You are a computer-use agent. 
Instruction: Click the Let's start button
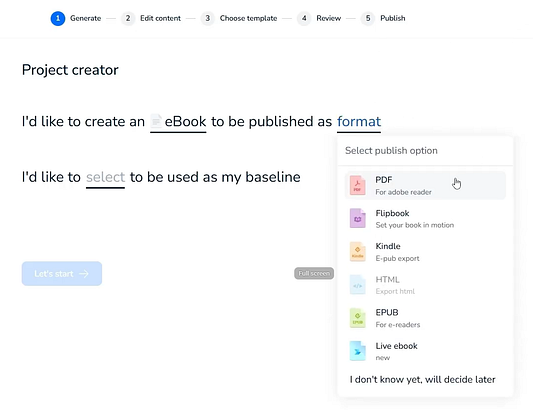[x=62, y=274]
